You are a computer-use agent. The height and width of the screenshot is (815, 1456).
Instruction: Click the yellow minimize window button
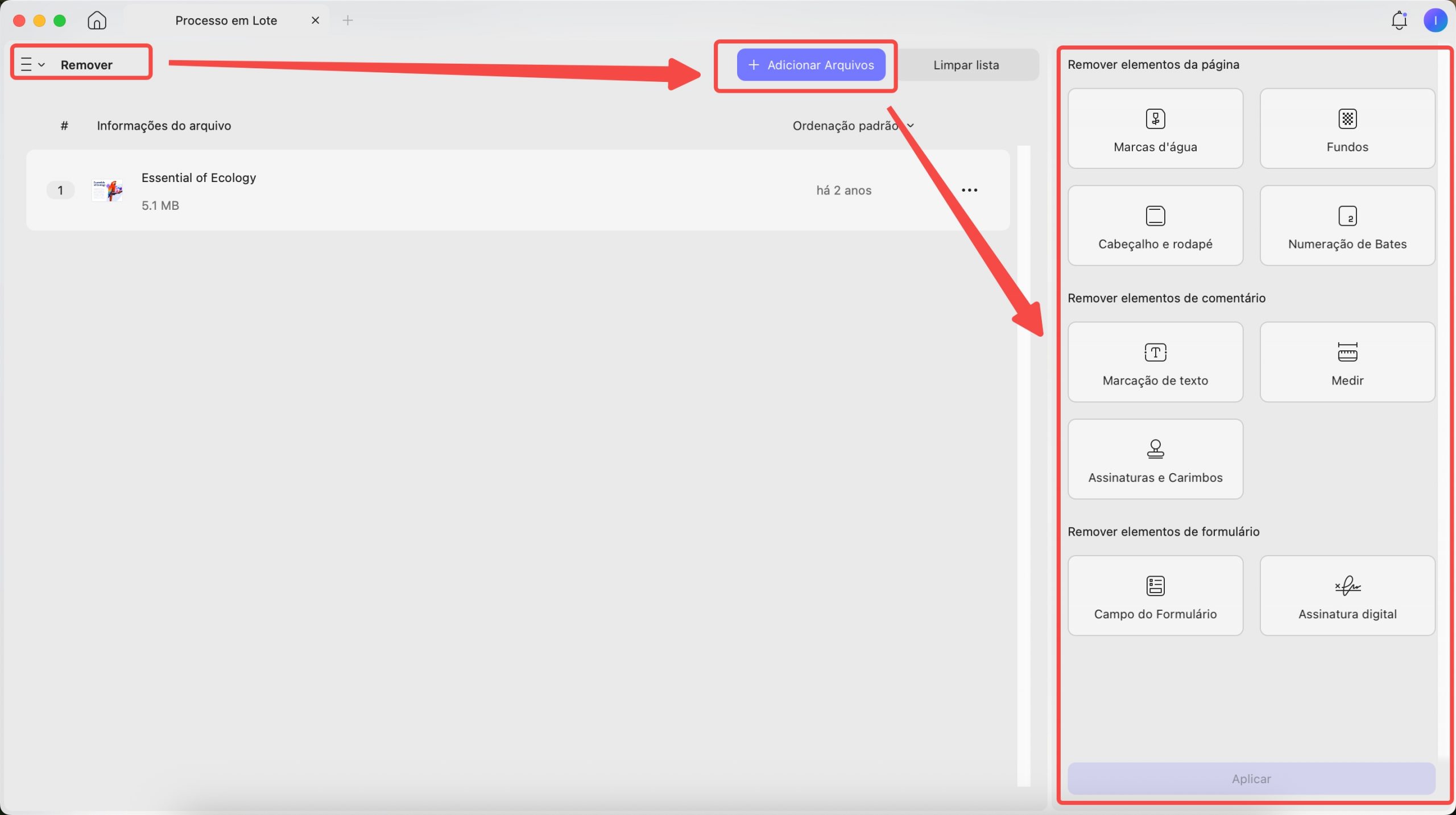click(39, 21)
